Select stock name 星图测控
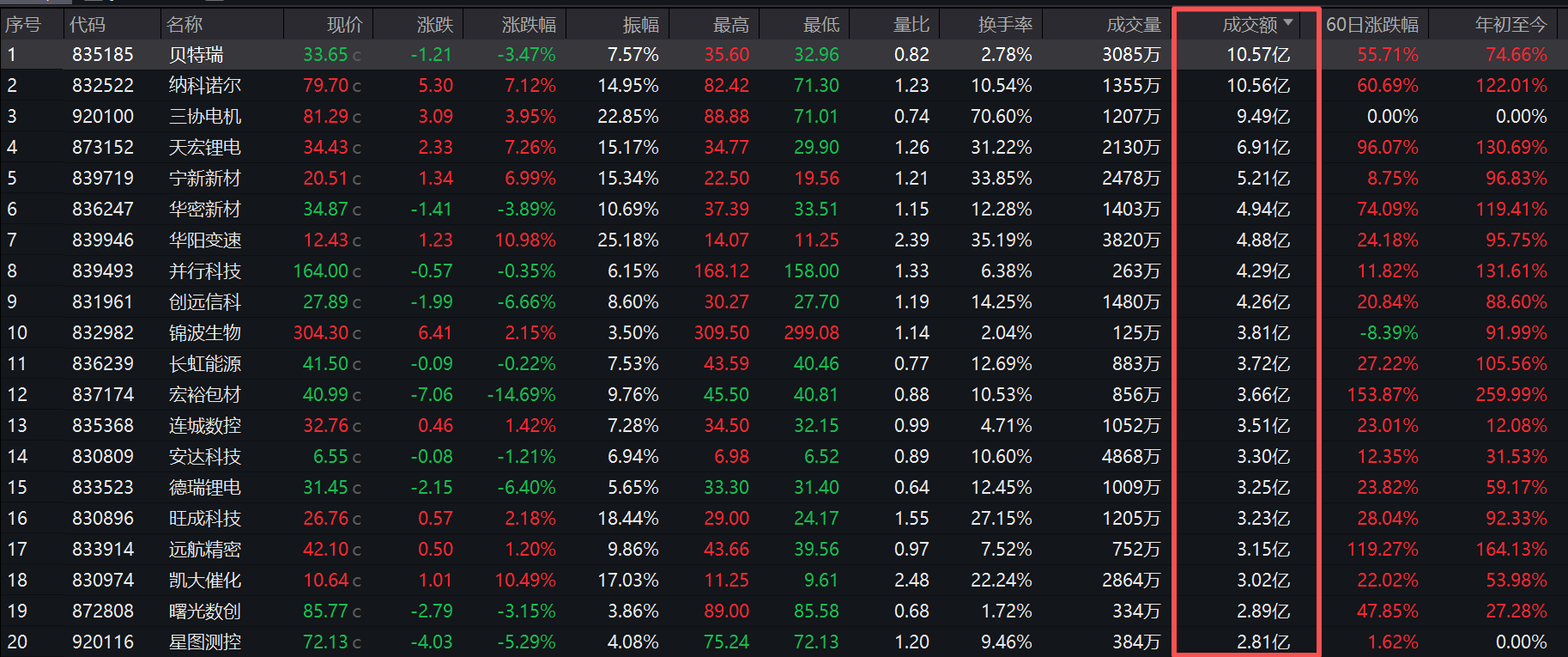The image size is (1568, 657). click(205, 642)
